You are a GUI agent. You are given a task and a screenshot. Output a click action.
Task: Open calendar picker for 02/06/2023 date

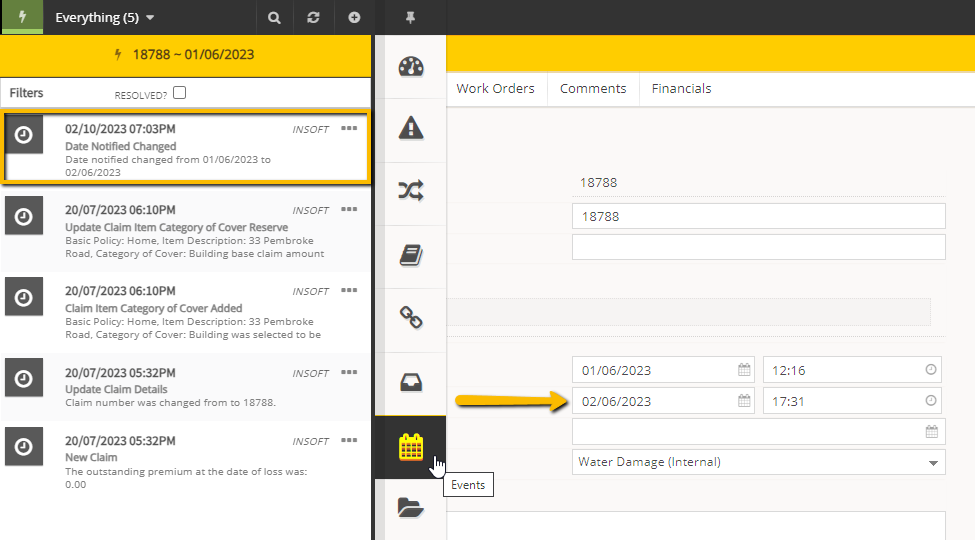(x=744, y=401)
